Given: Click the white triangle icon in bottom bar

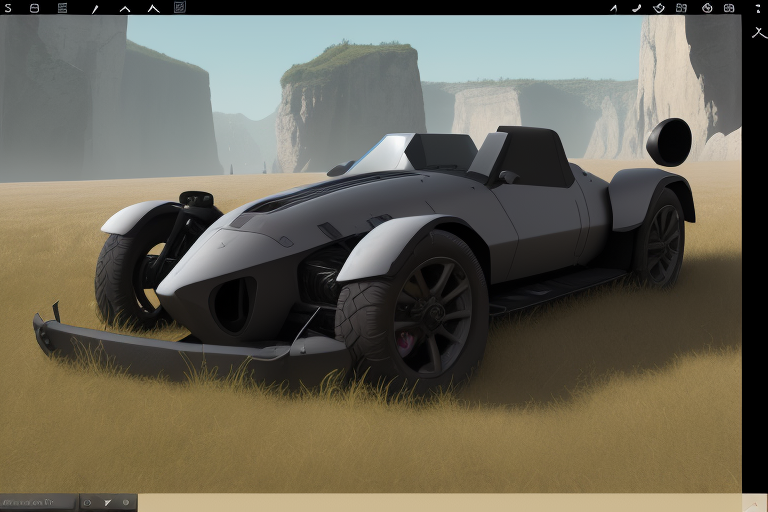Looking at the screenshot, I should point(107,502).
